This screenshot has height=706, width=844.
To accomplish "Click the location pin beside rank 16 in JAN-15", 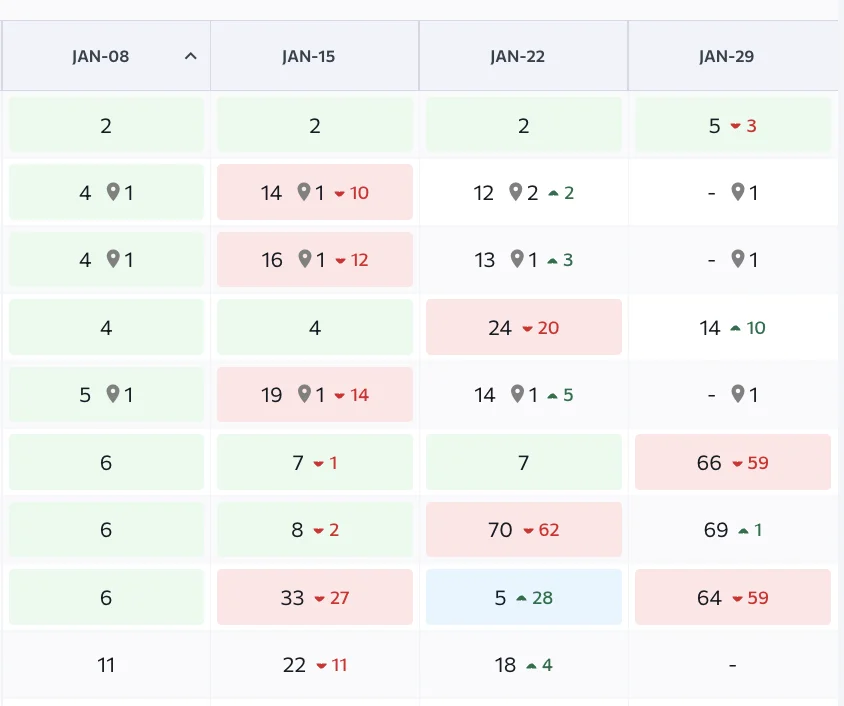I will [304, 259].
